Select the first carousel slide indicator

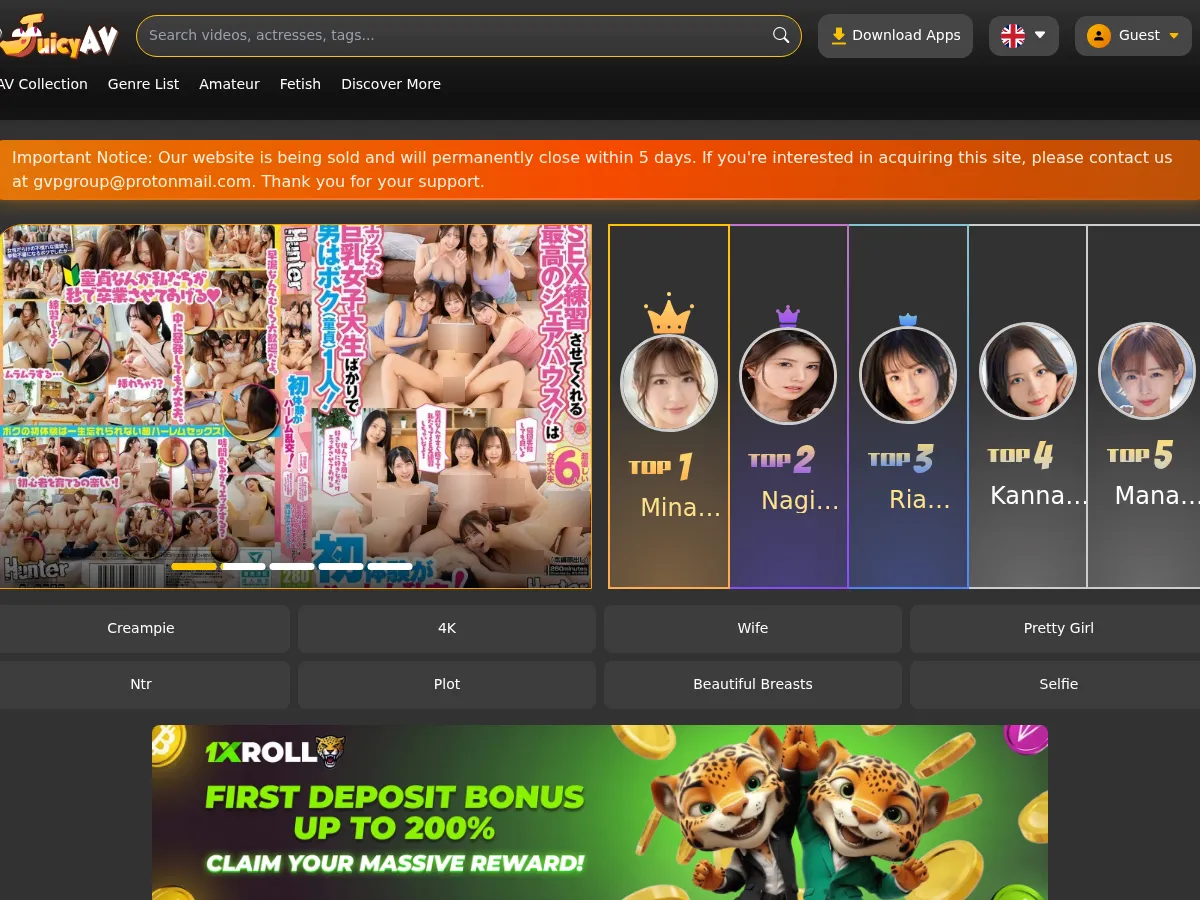click(194, 566)
